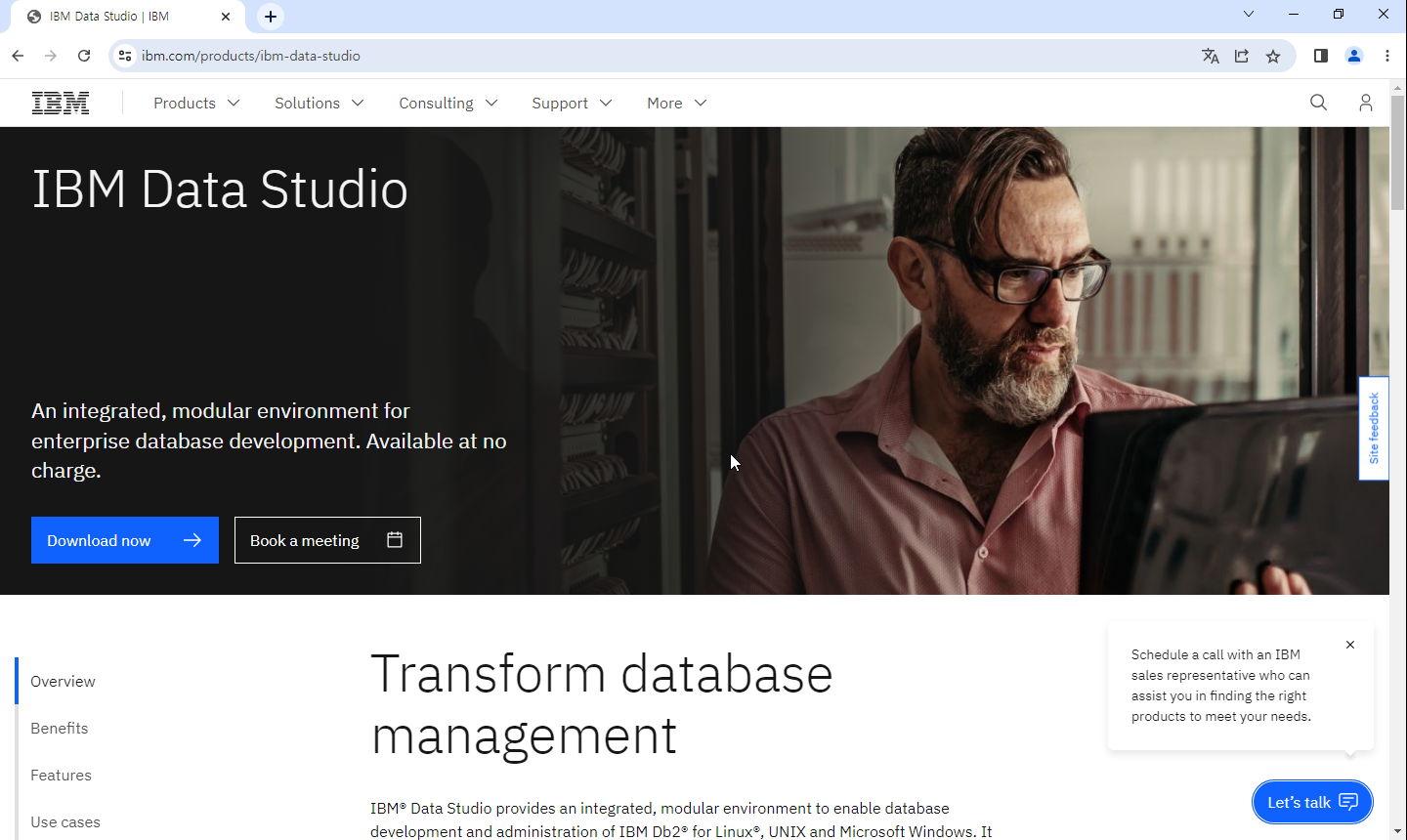Click the scrollbar up arrow
The image size is (1407, 840).
click(x=1398, y=87)
